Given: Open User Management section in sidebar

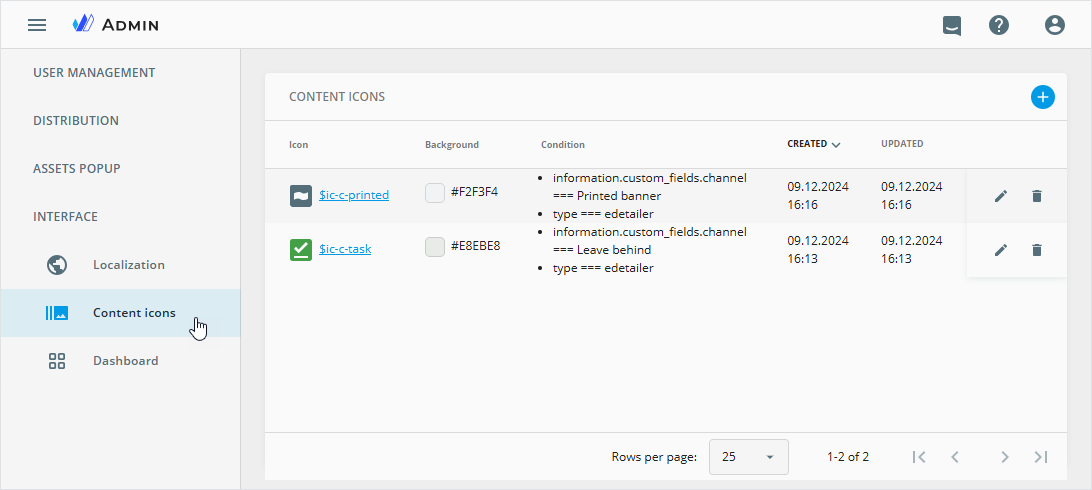Looking at the screenshot, I should pyautogui.click(x=94, y=73).
